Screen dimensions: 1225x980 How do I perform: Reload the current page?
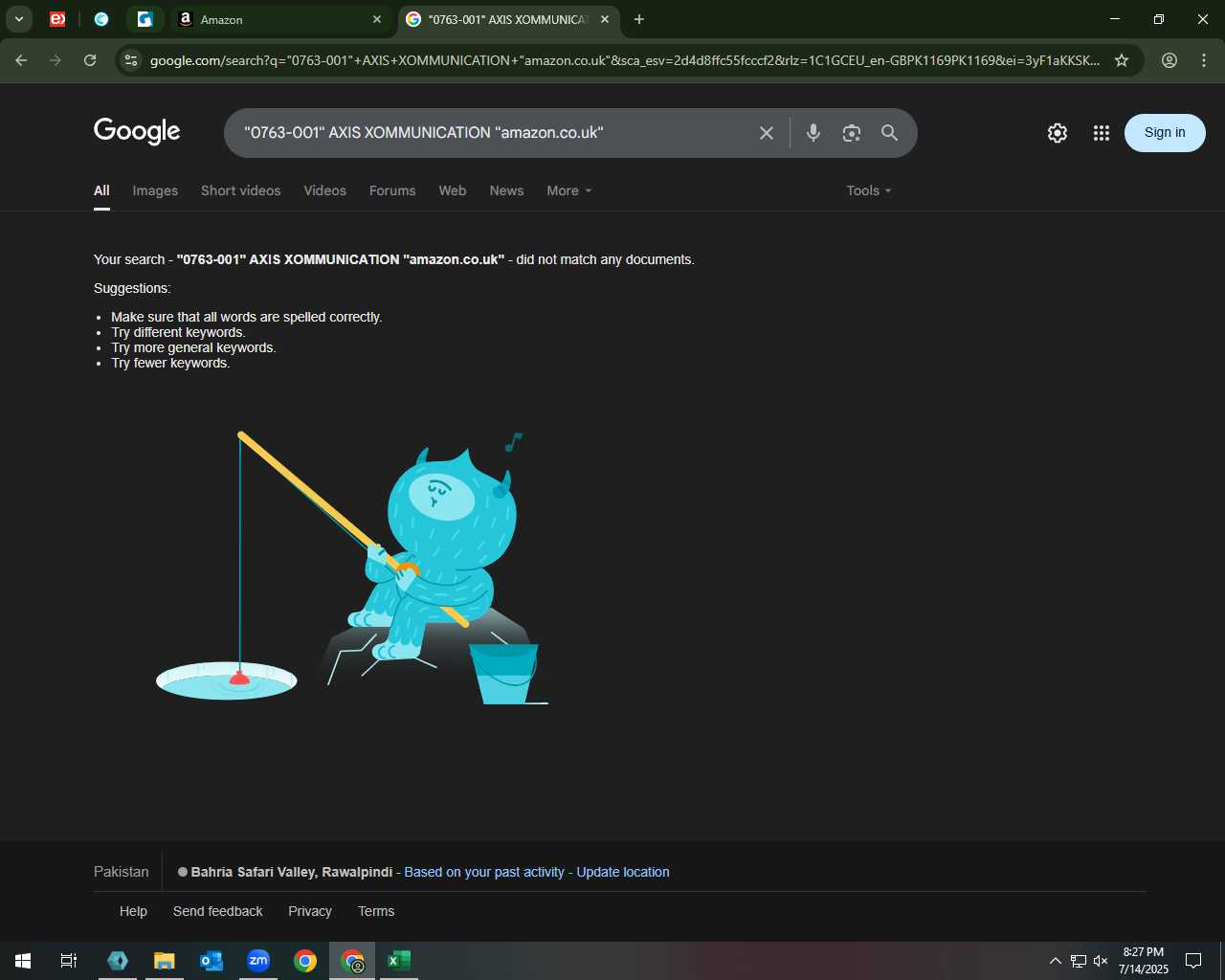pos(90,60)
